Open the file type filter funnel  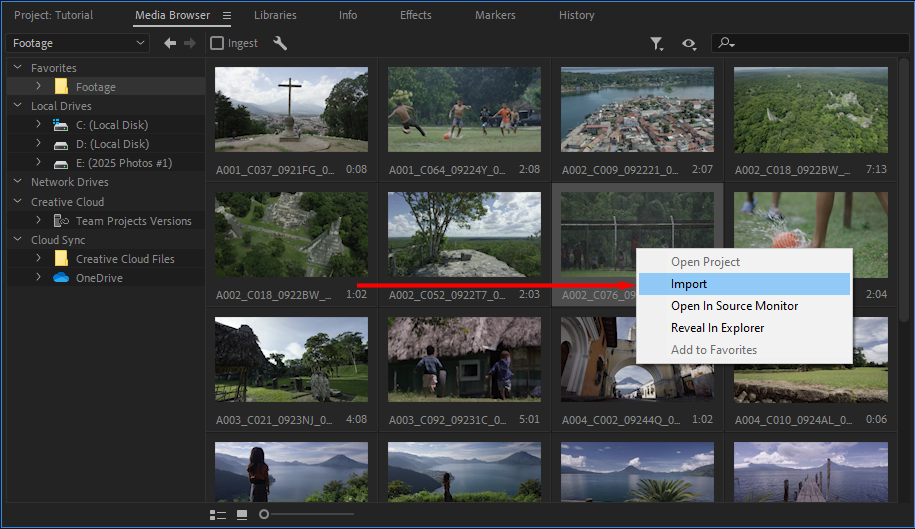657,44
